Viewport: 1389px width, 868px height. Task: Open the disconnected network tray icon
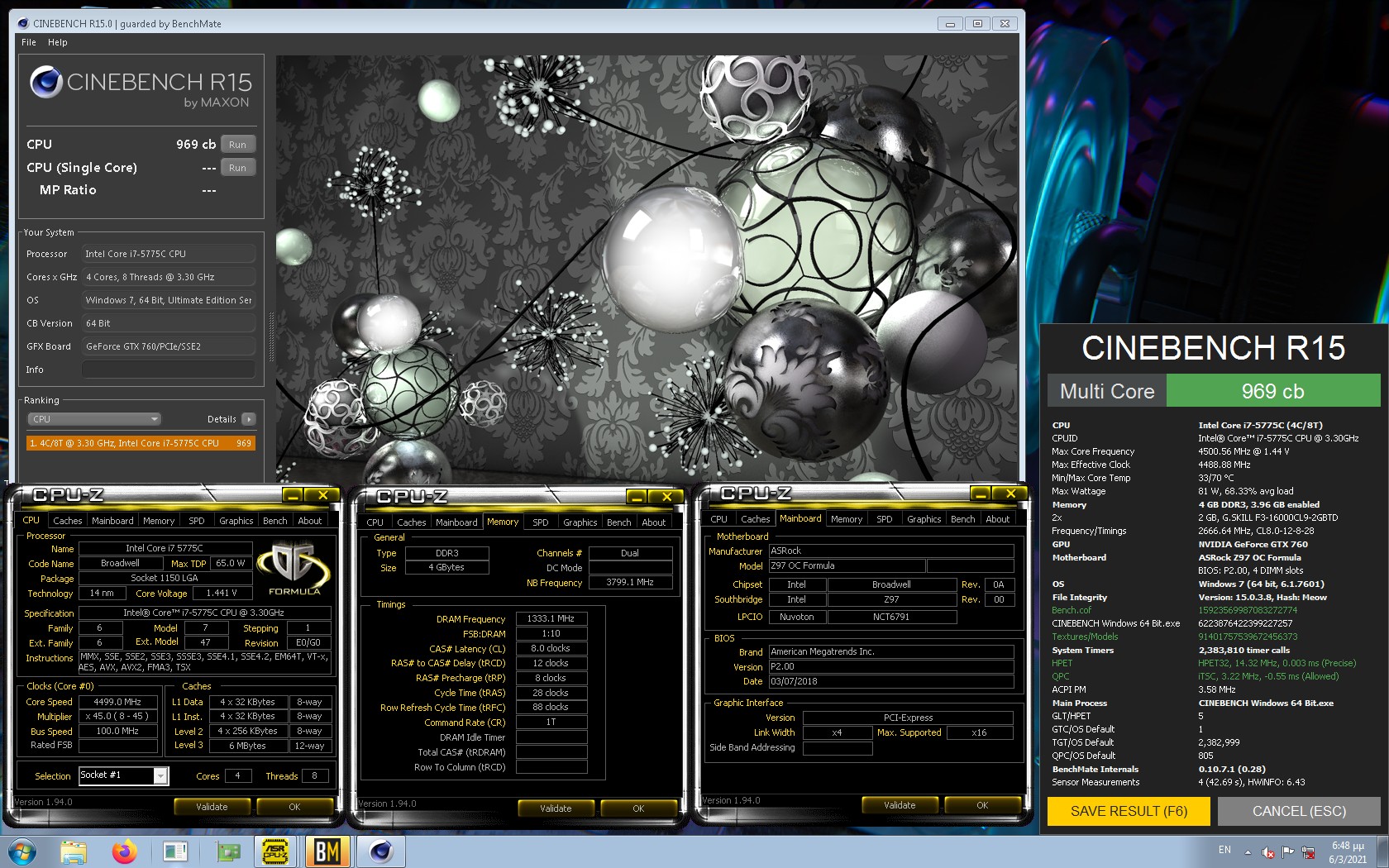pyautogui.click(x=1308, y=852)
